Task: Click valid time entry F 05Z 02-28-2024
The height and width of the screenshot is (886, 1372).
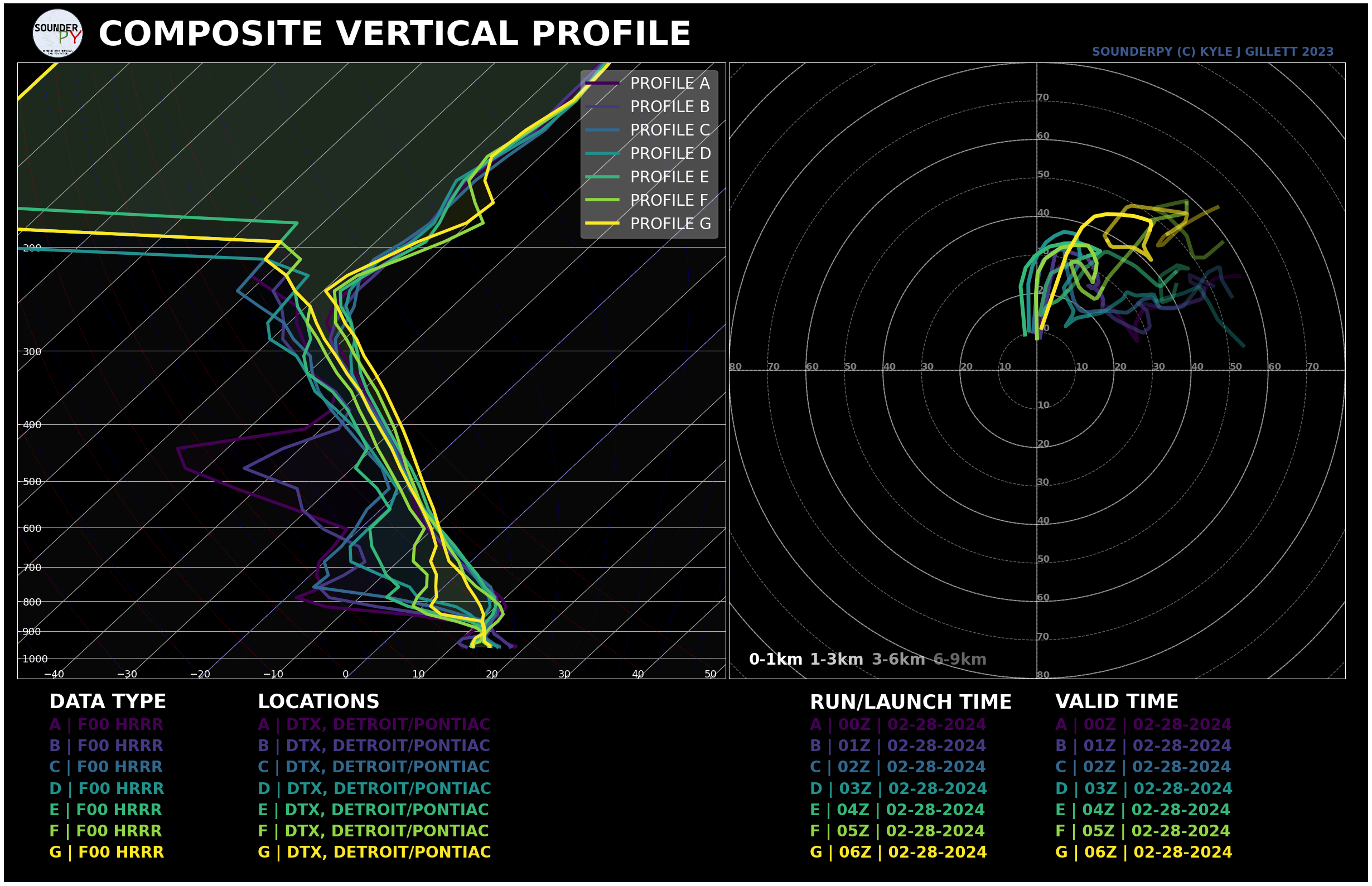Action: 1142,831
